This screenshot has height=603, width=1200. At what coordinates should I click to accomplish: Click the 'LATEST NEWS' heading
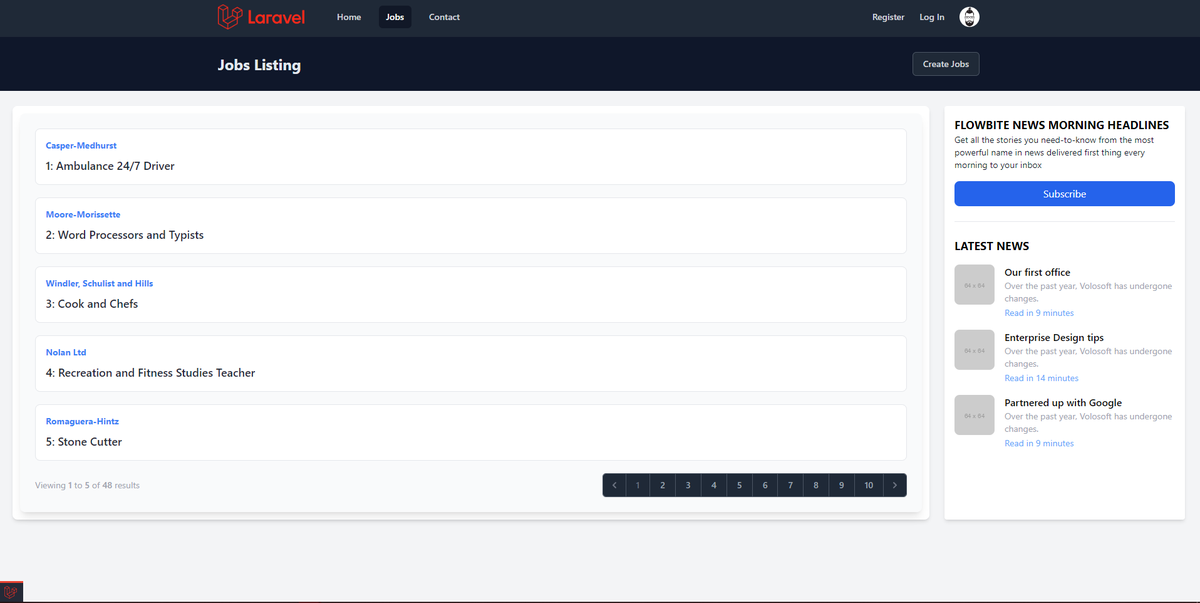[992, 246]
